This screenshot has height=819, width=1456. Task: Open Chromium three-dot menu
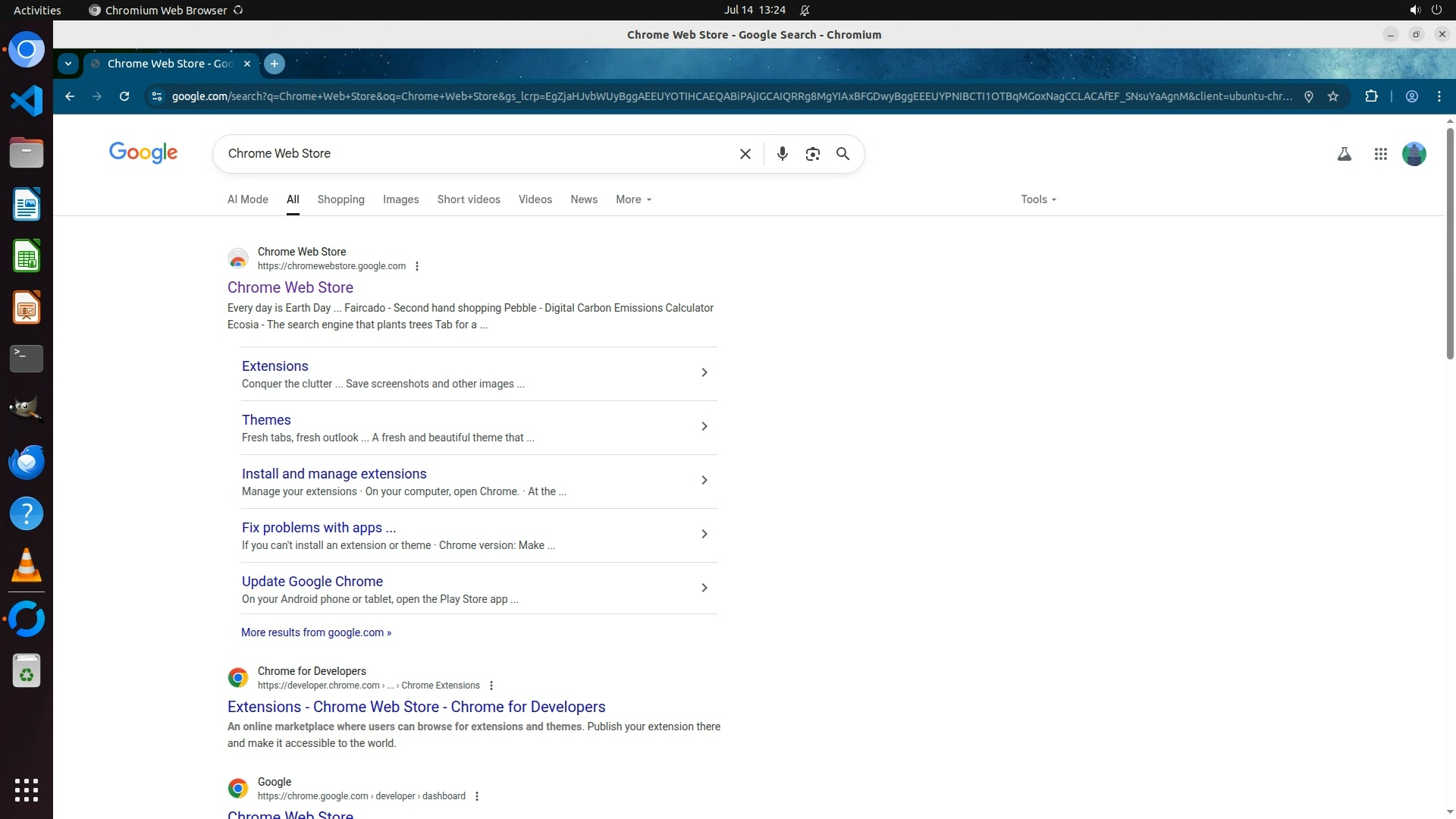(1439, 96)
